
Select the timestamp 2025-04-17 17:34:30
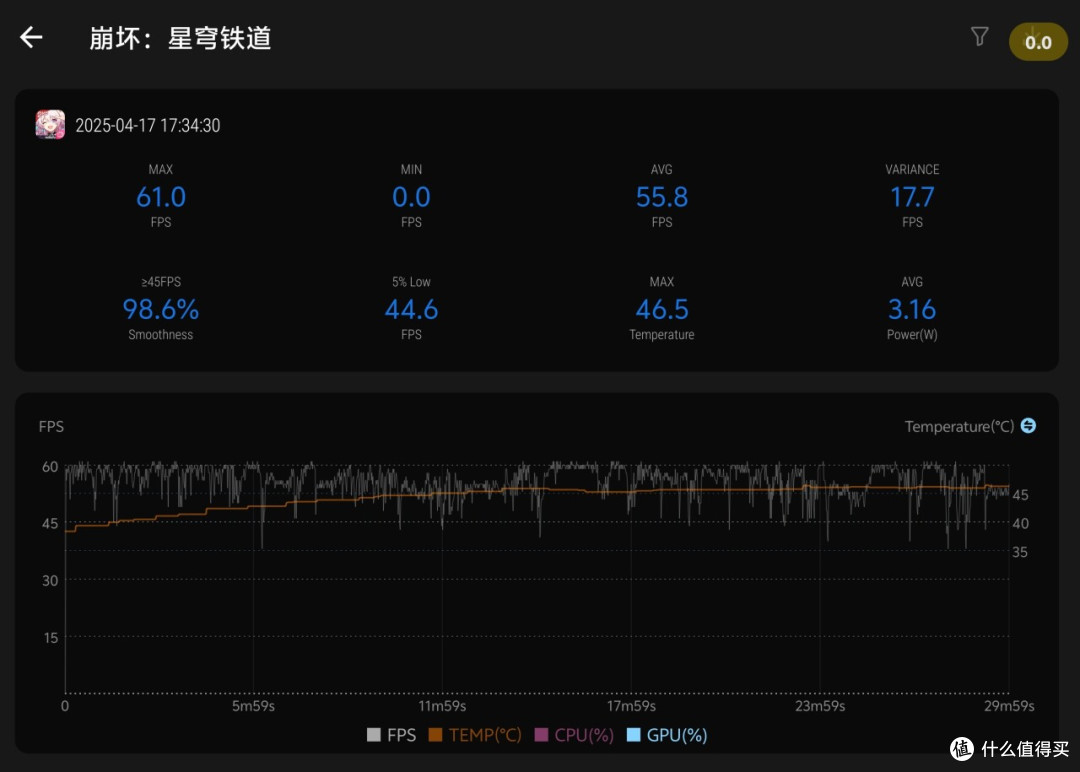[x=147, y=125]
